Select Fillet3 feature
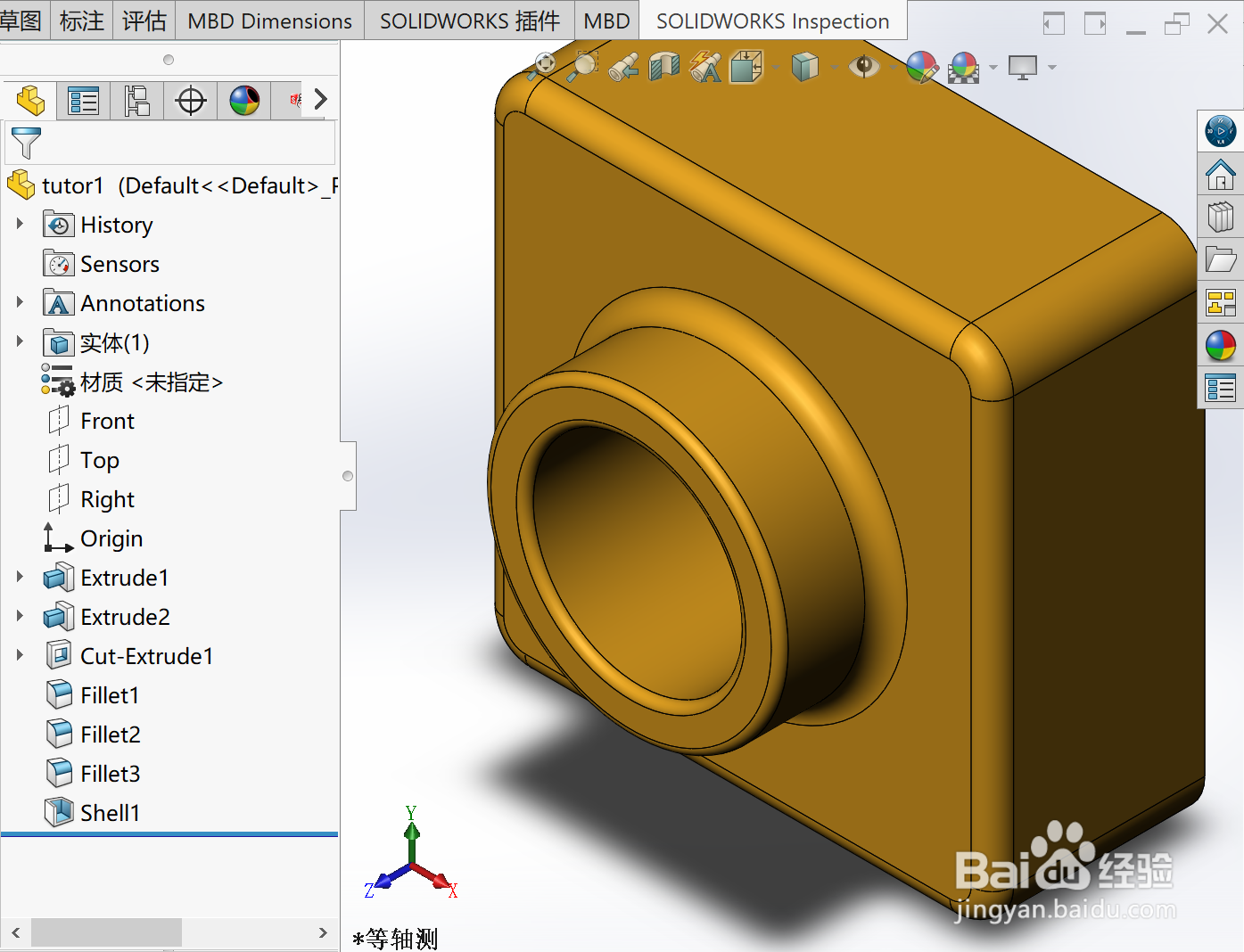 tap(110, 774)
